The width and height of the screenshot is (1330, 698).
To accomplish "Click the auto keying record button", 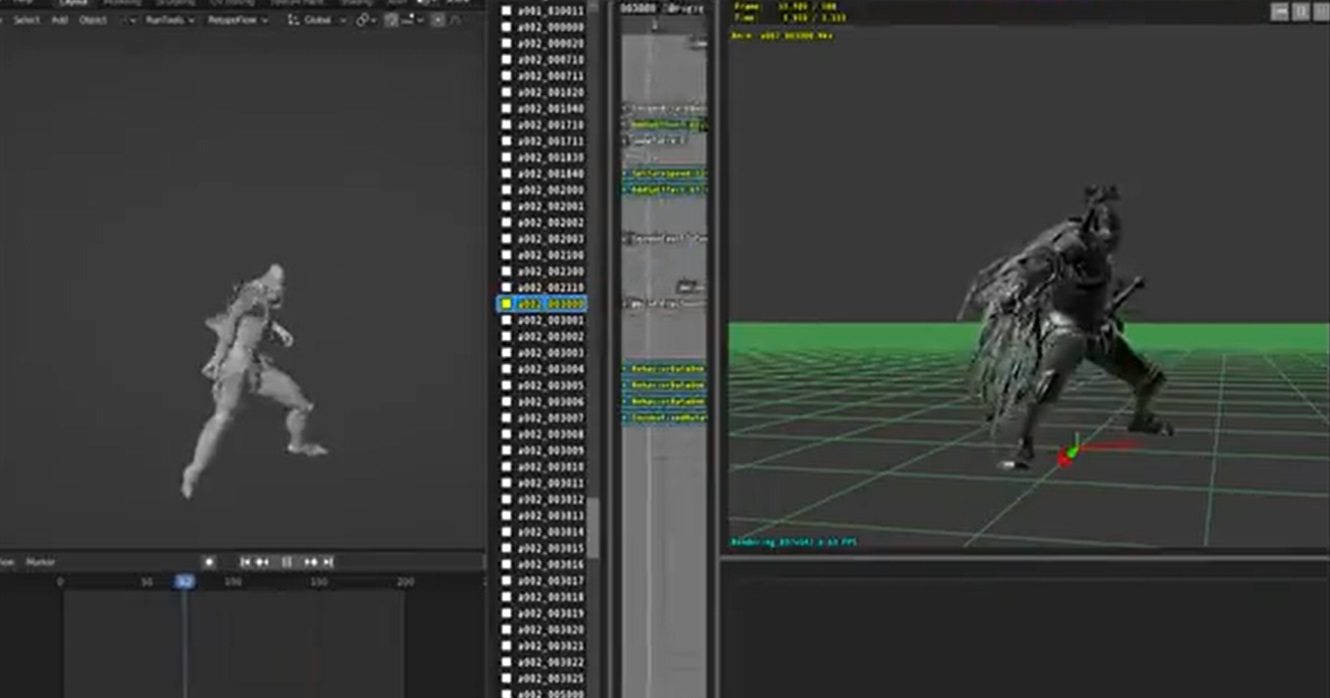I will click(x=208, y=563).
